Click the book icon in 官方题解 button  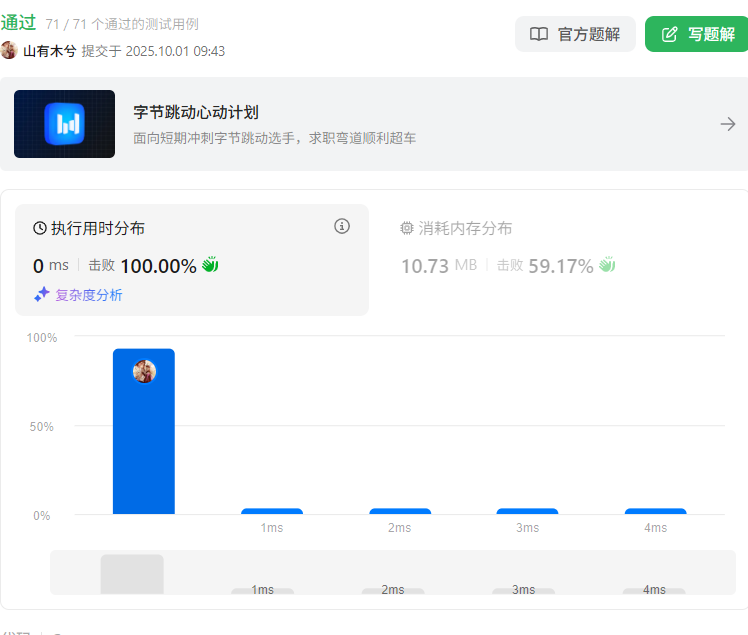[539, 34]
